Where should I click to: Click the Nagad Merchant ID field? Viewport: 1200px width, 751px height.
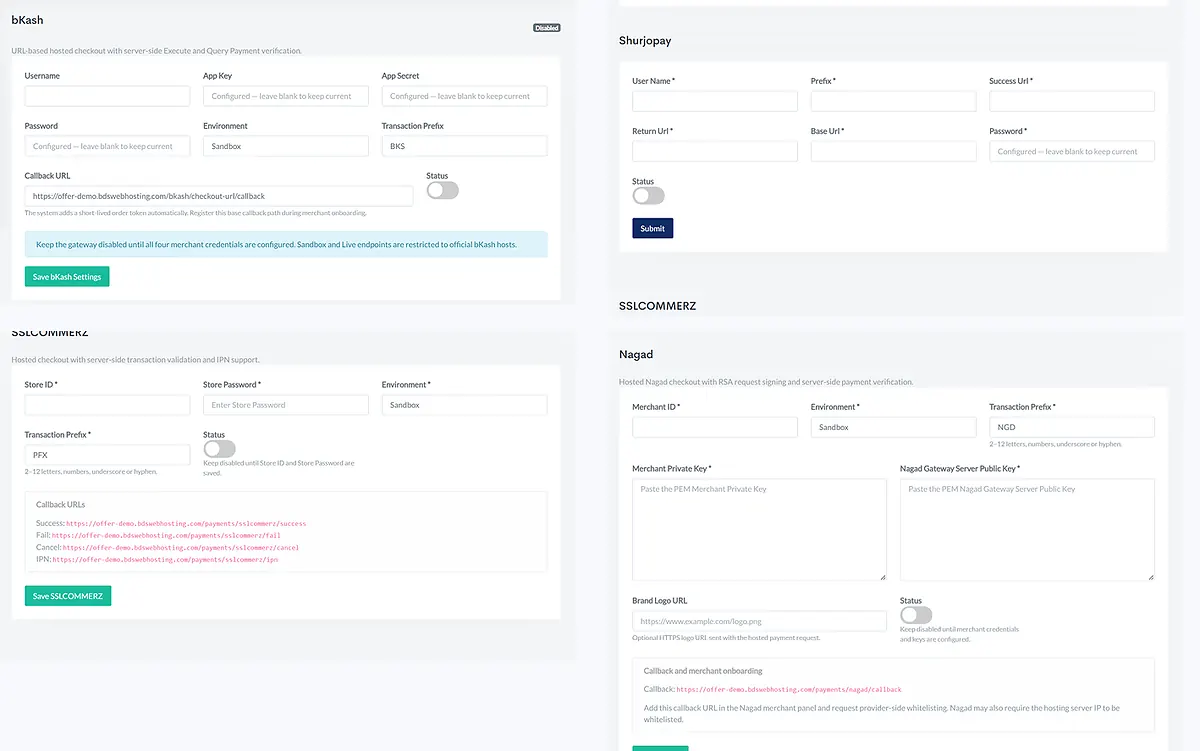715,427
